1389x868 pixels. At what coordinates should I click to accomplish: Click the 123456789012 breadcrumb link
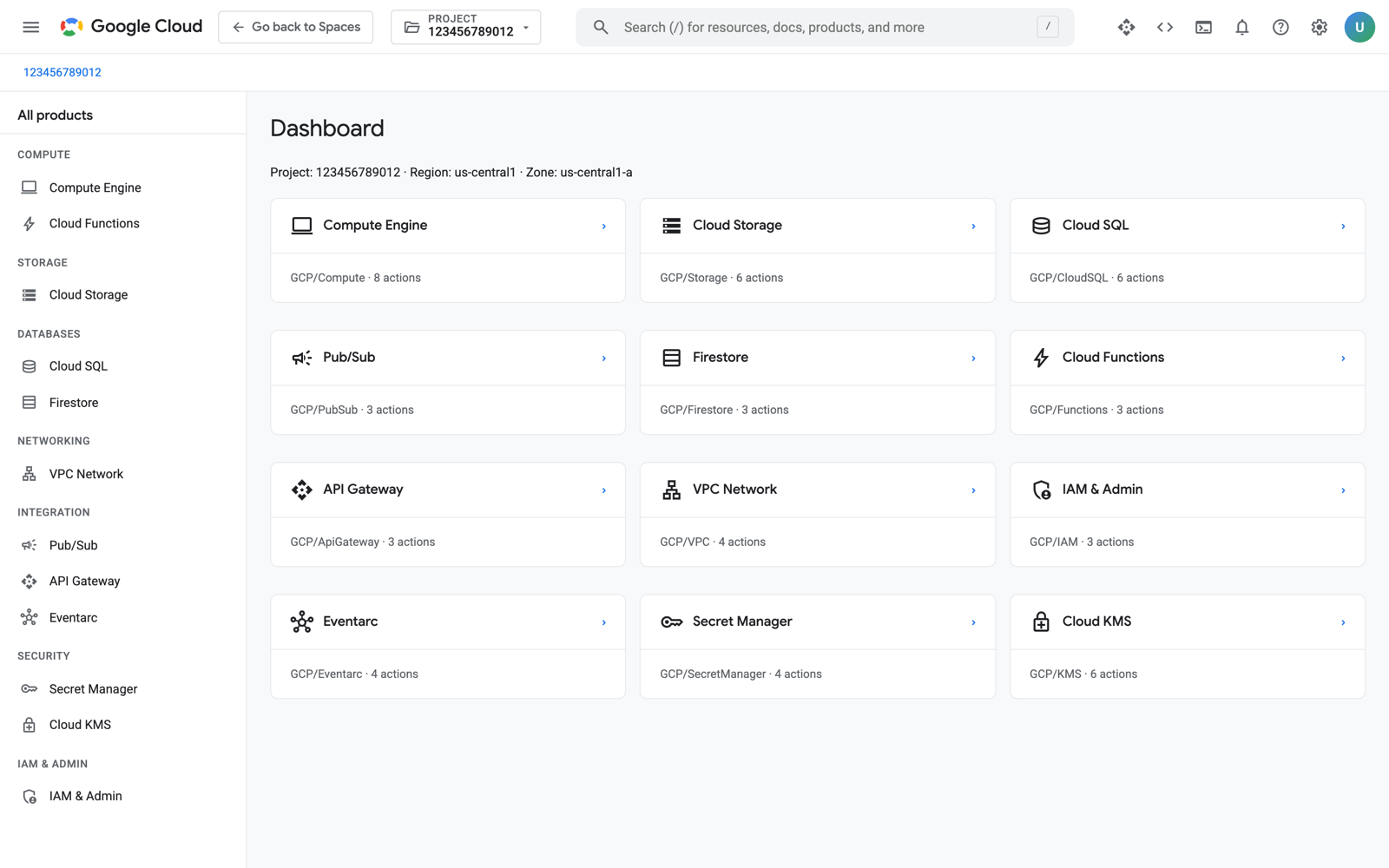pyautogui.click(x=63, y=72)
